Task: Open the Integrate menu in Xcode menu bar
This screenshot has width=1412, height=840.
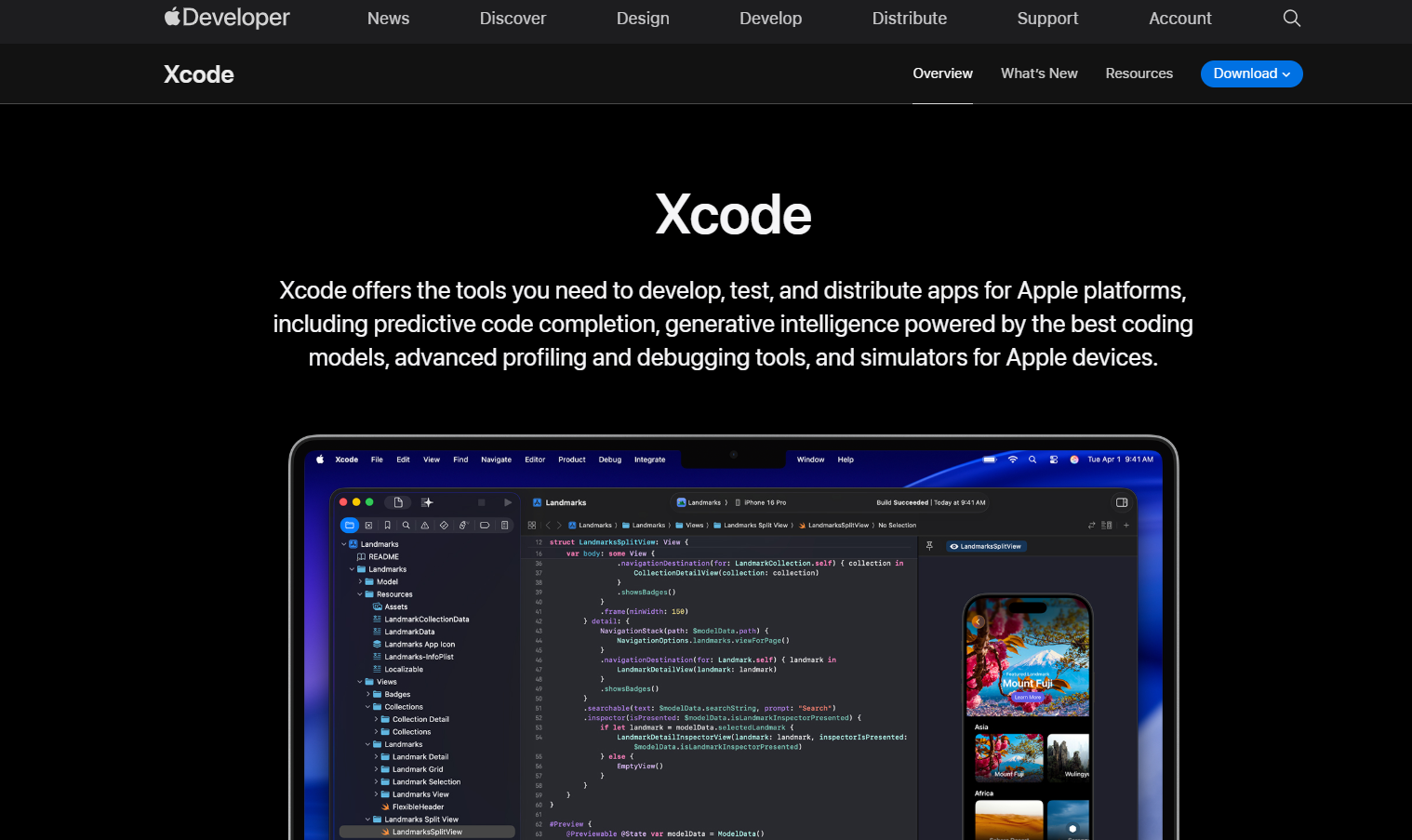Action: tap(649, 460)
